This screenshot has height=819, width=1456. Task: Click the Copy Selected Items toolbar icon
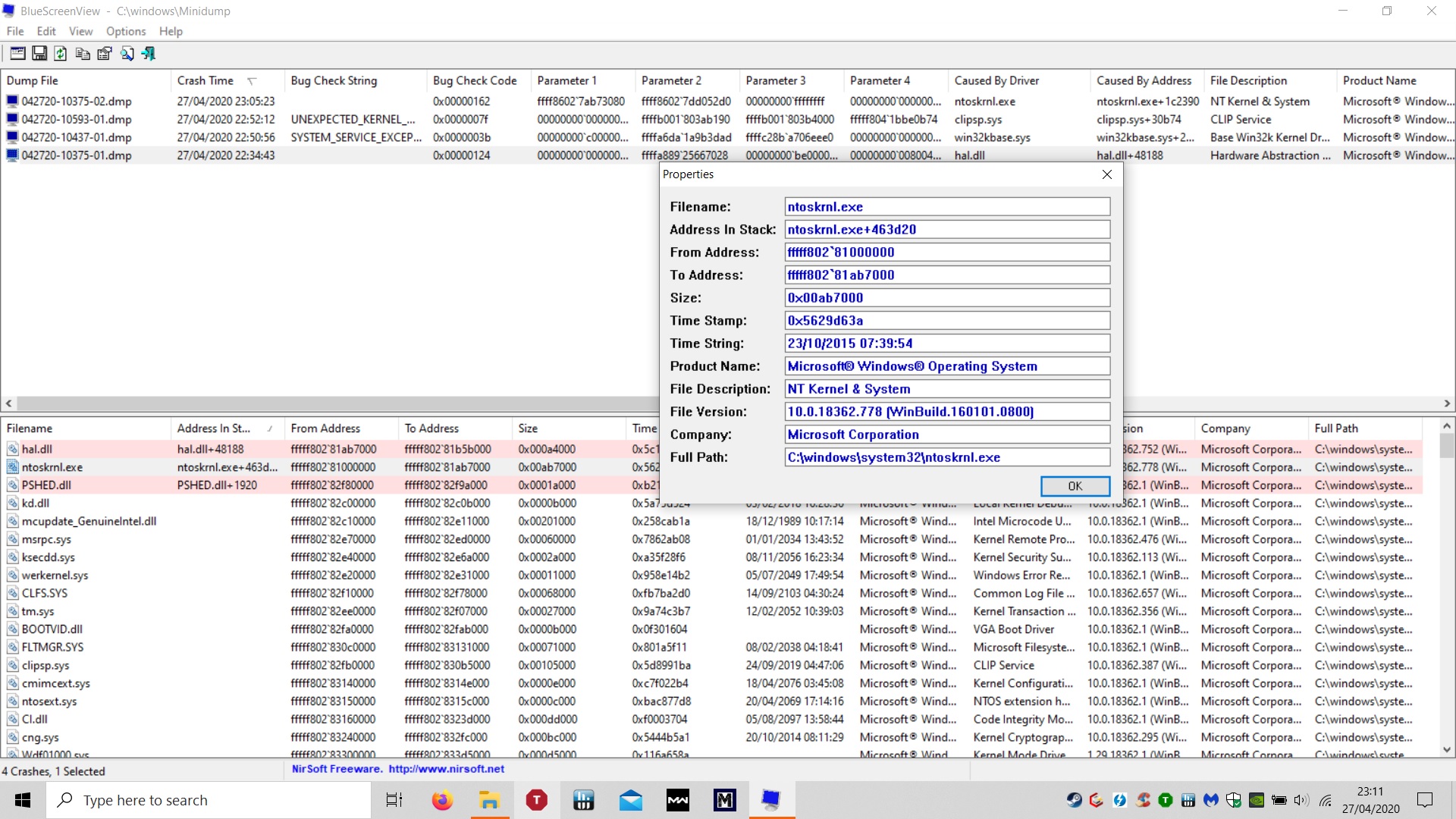tap(83, 53)
